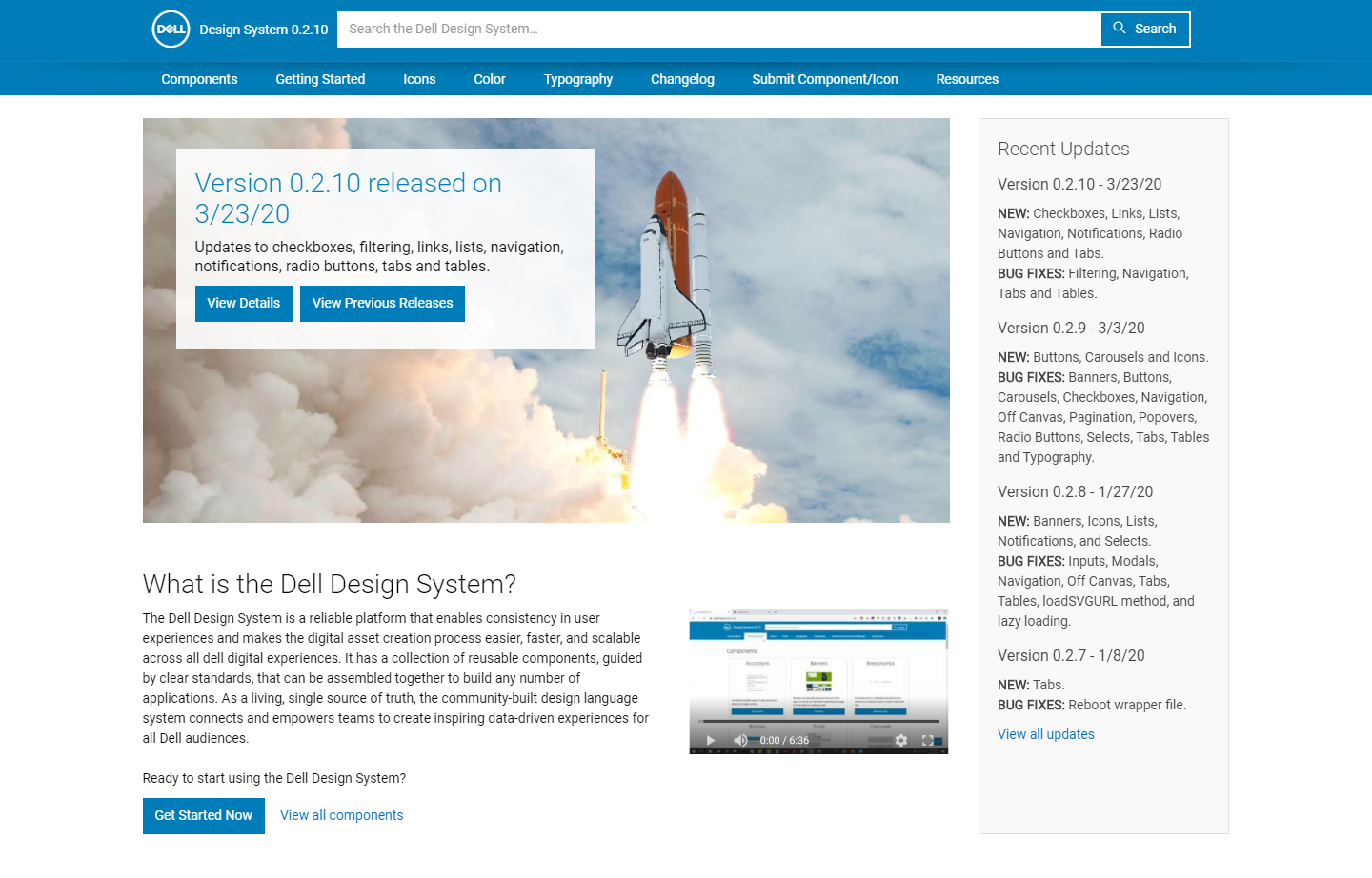Click the Recent Updates heading
The image size is (1372, 878).
[1063, 149]
